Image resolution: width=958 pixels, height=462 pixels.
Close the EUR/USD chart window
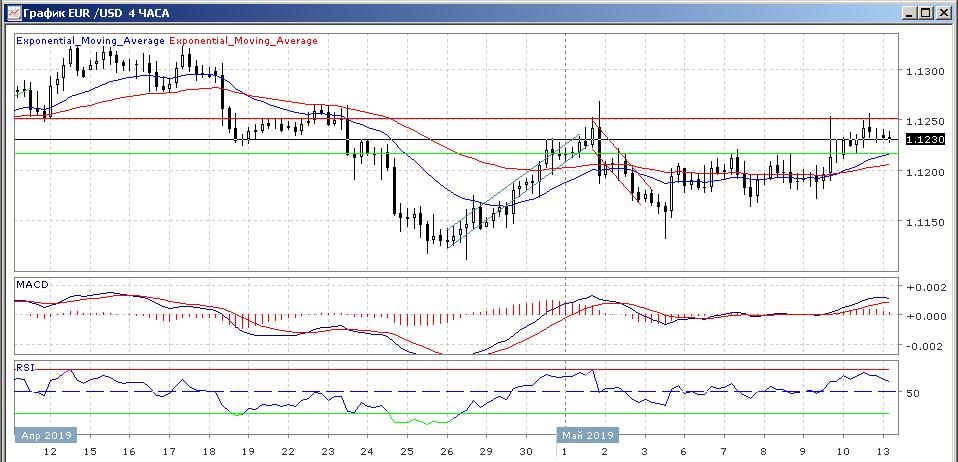942,13
